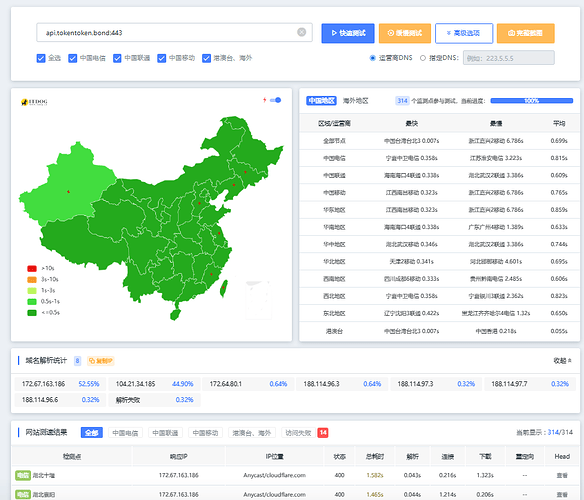The width and height of the screenshot is (584, 500).
Task: Click the 最快 column header
Action: tap(412, 123)
